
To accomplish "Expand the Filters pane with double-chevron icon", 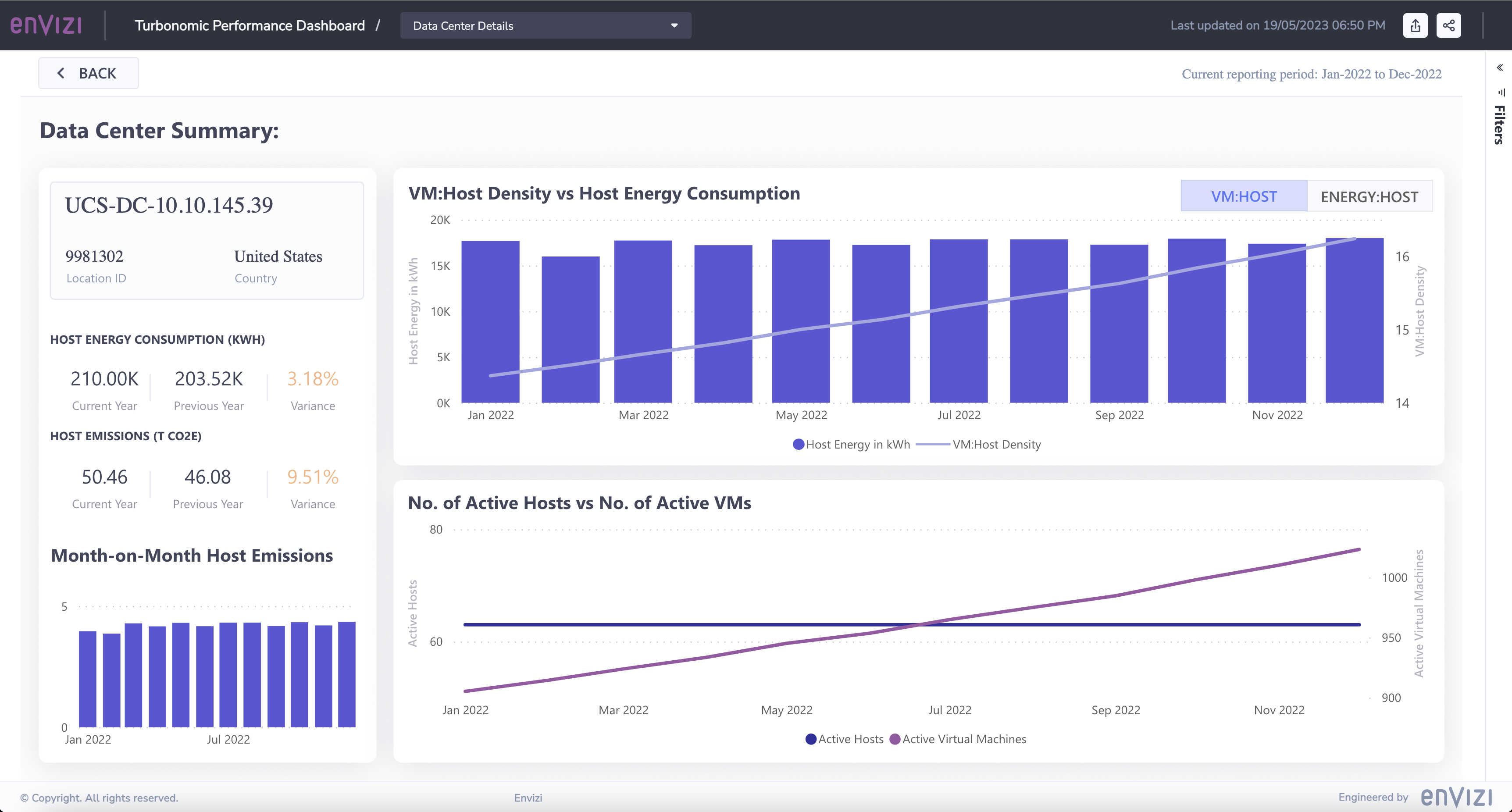I will point(1500,68).
